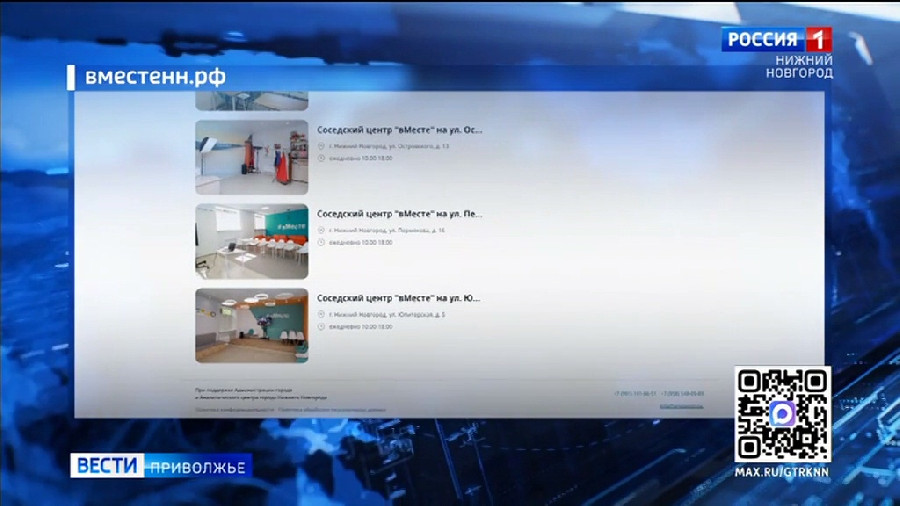Open Соседский центр "вМесте" на ул. Ю... title
This screenshot has height=506, width=900.
click(398, 298)
